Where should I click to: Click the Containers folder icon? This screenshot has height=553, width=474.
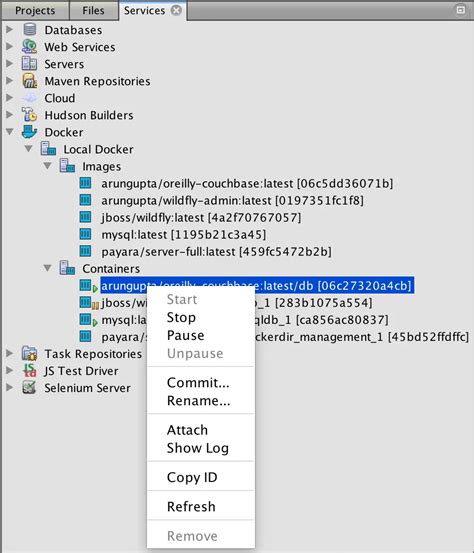pos(67,268)
